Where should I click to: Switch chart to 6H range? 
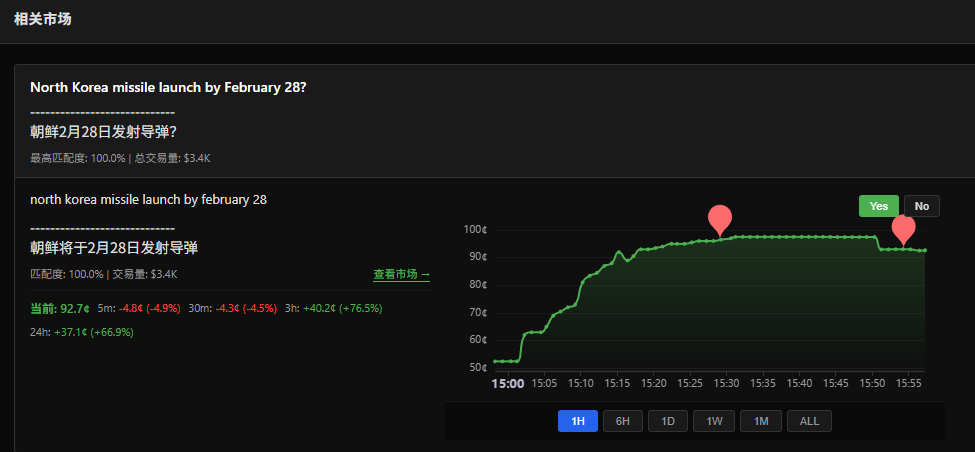[622, 421]
